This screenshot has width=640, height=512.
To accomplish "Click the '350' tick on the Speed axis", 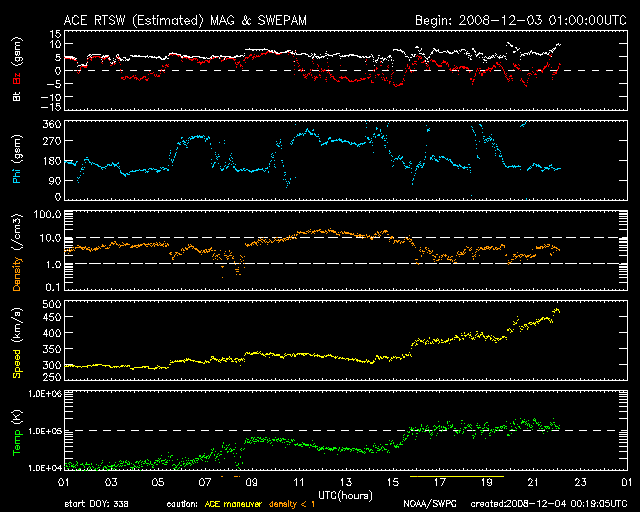I will click(52, 349).
